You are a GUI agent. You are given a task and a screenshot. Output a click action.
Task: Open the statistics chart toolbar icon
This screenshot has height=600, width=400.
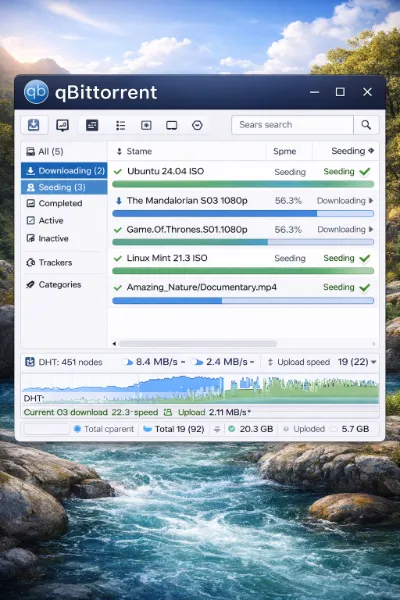[62, 125]
